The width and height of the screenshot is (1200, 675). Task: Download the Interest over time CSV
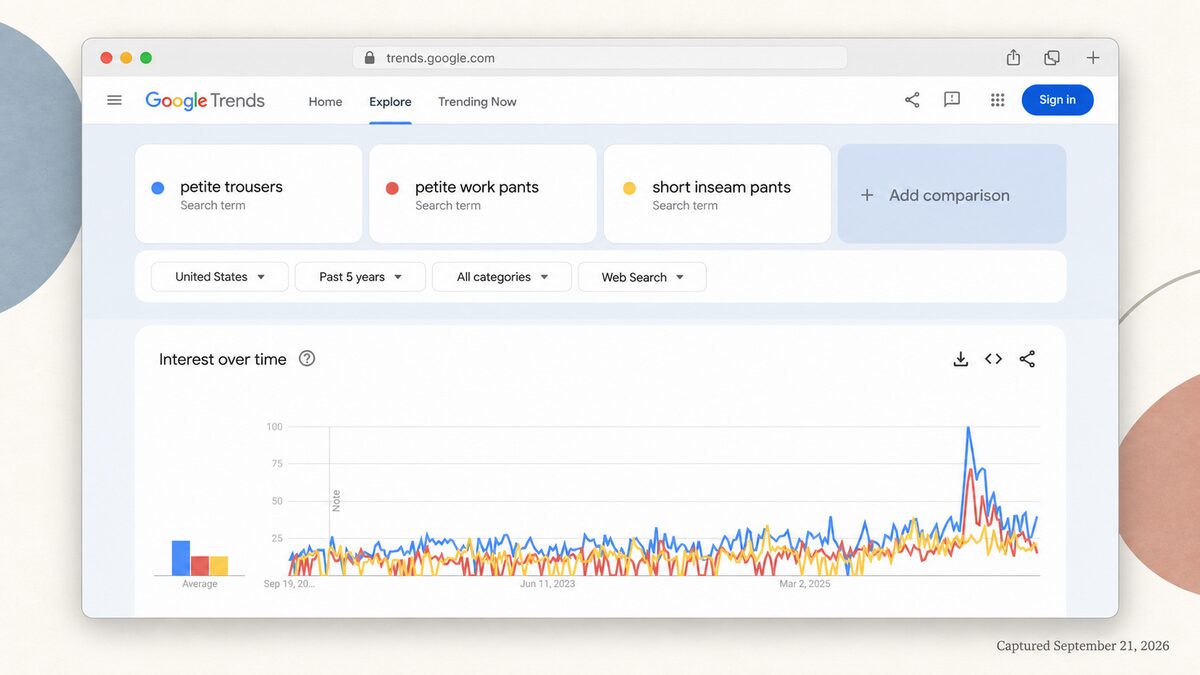961,359
